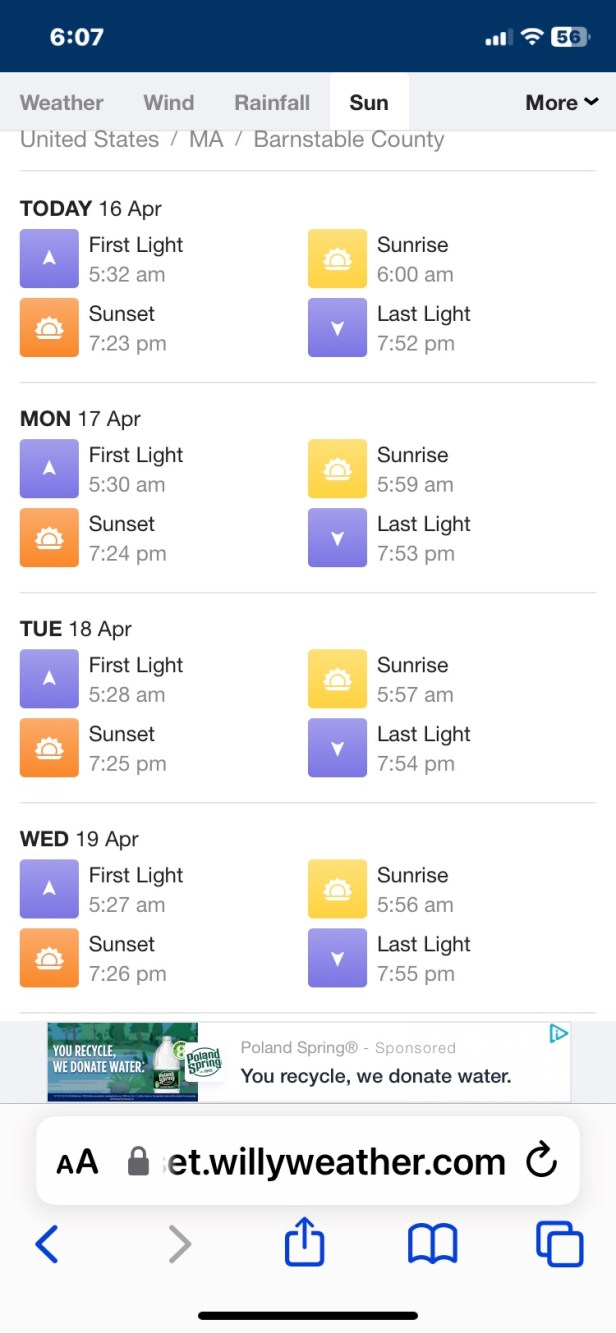Open the ad choices icon on the ad

tap(559, 1034)
